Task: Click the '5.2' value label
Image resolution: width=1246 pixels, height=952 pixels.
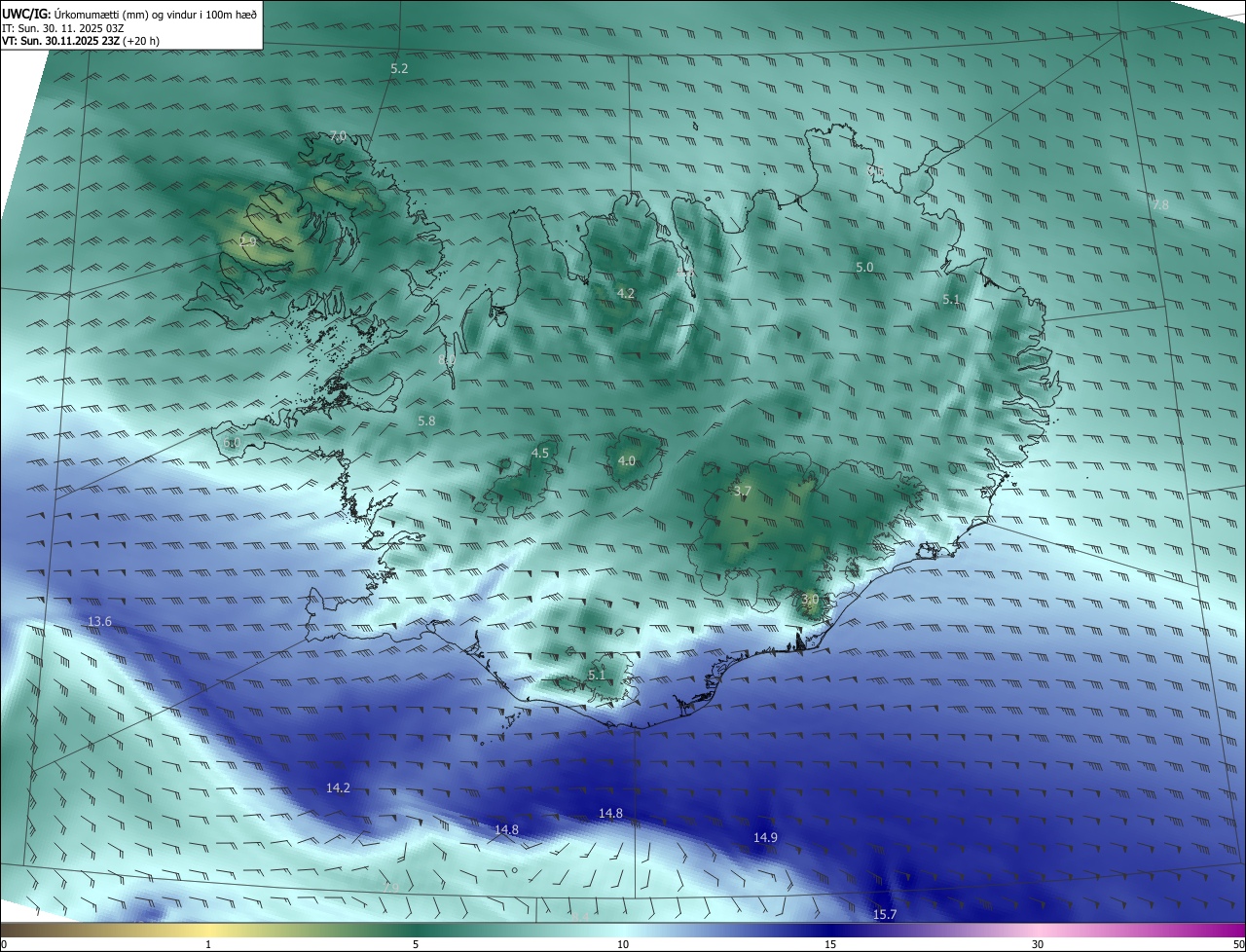Action: click(x=399, y=68)
